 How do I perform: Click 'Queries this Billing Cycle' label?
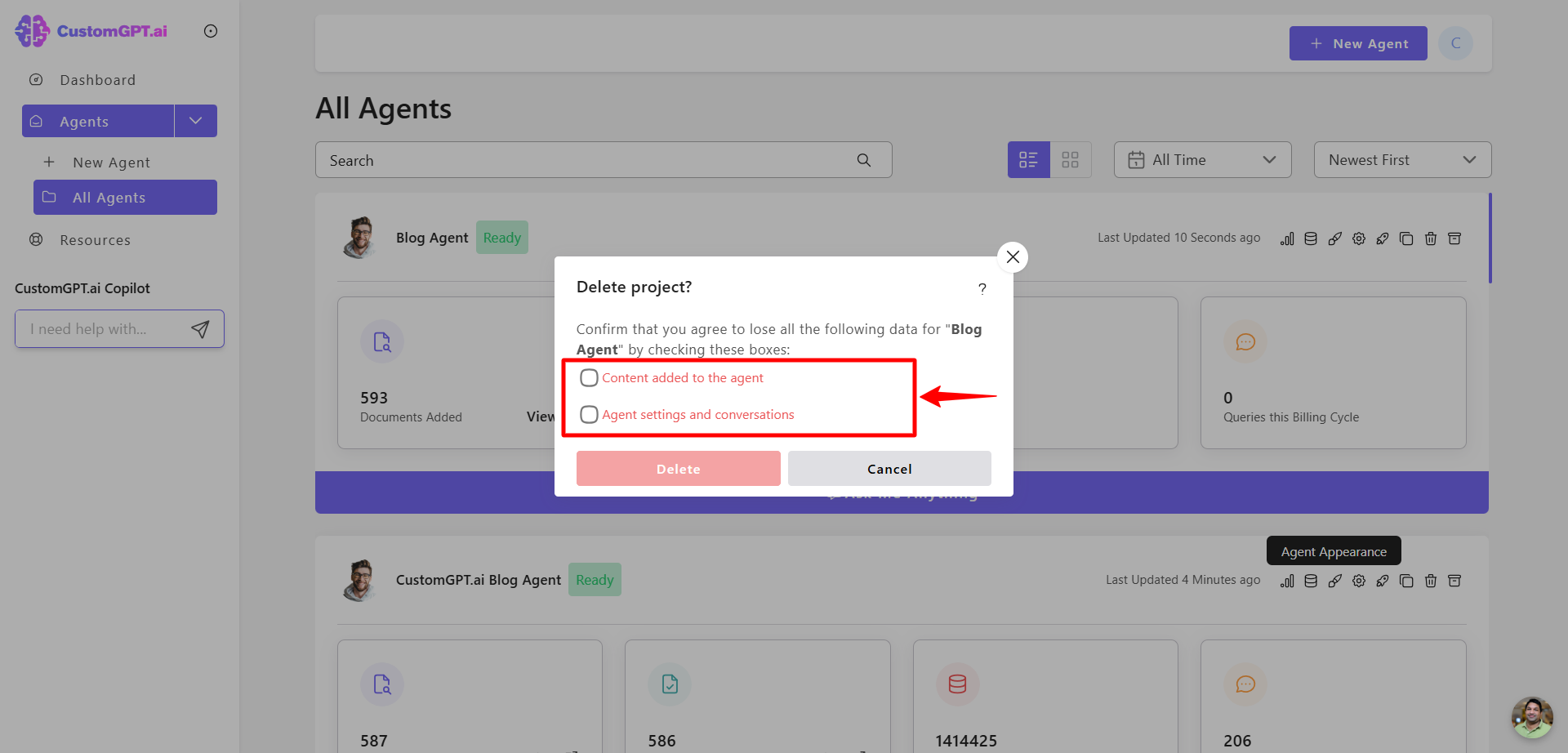coord(1291,417)
